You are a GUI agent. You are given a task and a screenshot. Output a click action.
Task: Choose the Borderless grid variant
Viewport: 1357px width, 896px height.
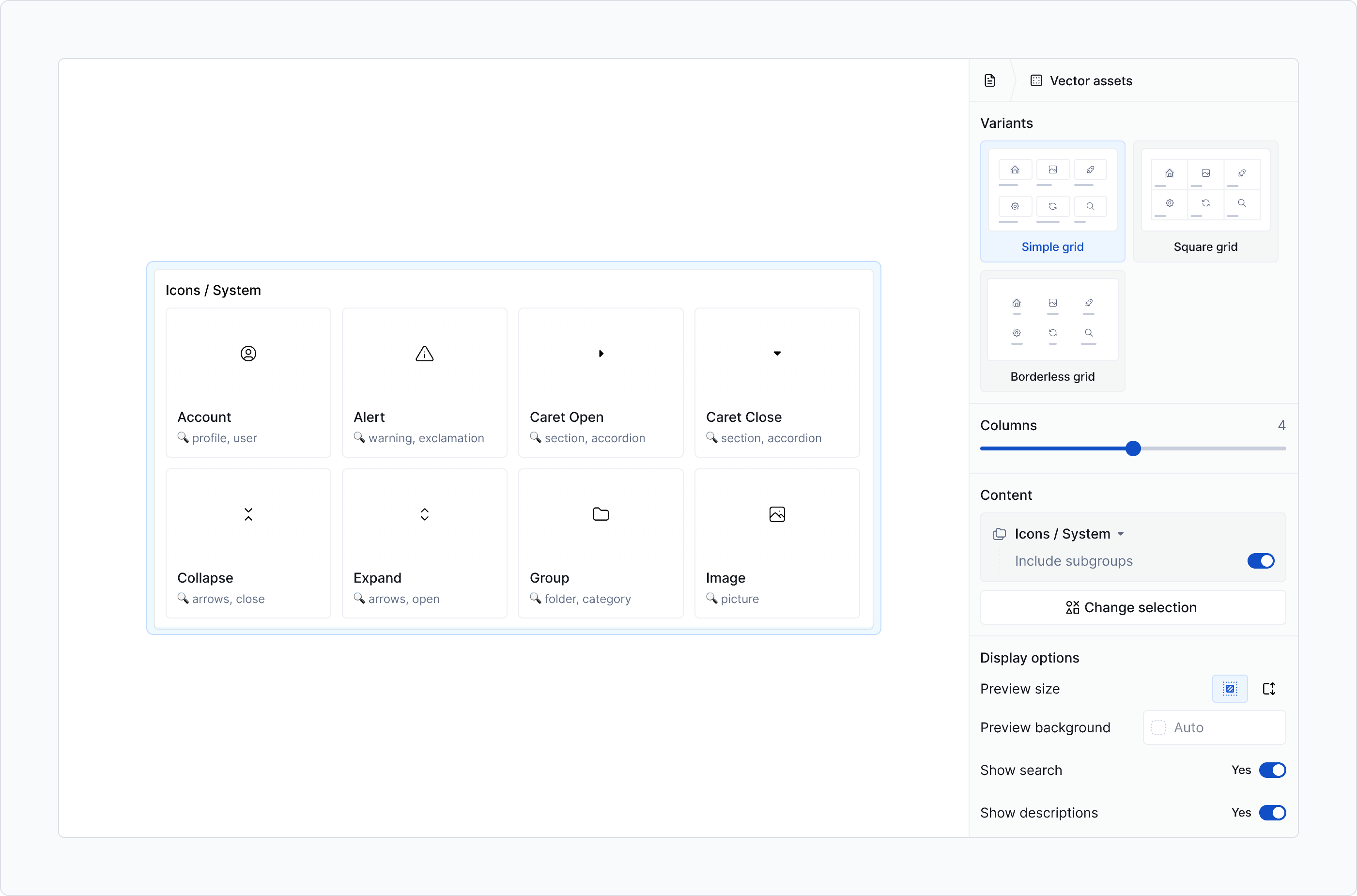(1052, 331)
